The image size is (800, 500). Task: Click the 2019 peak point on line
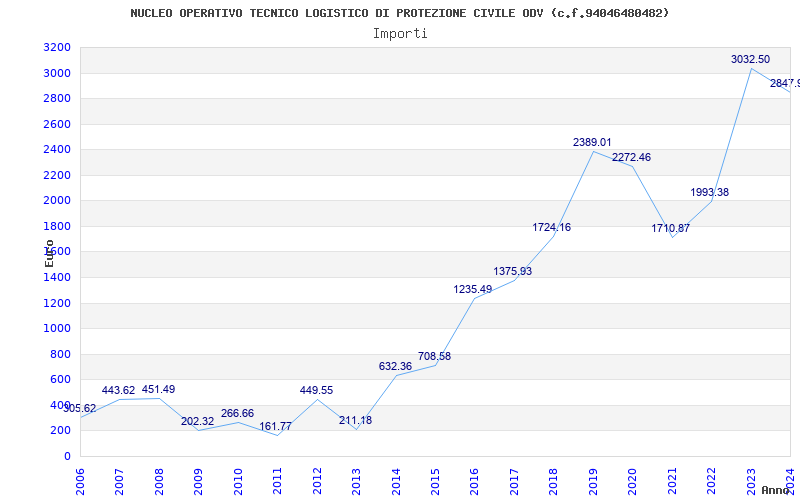point(593,151)
